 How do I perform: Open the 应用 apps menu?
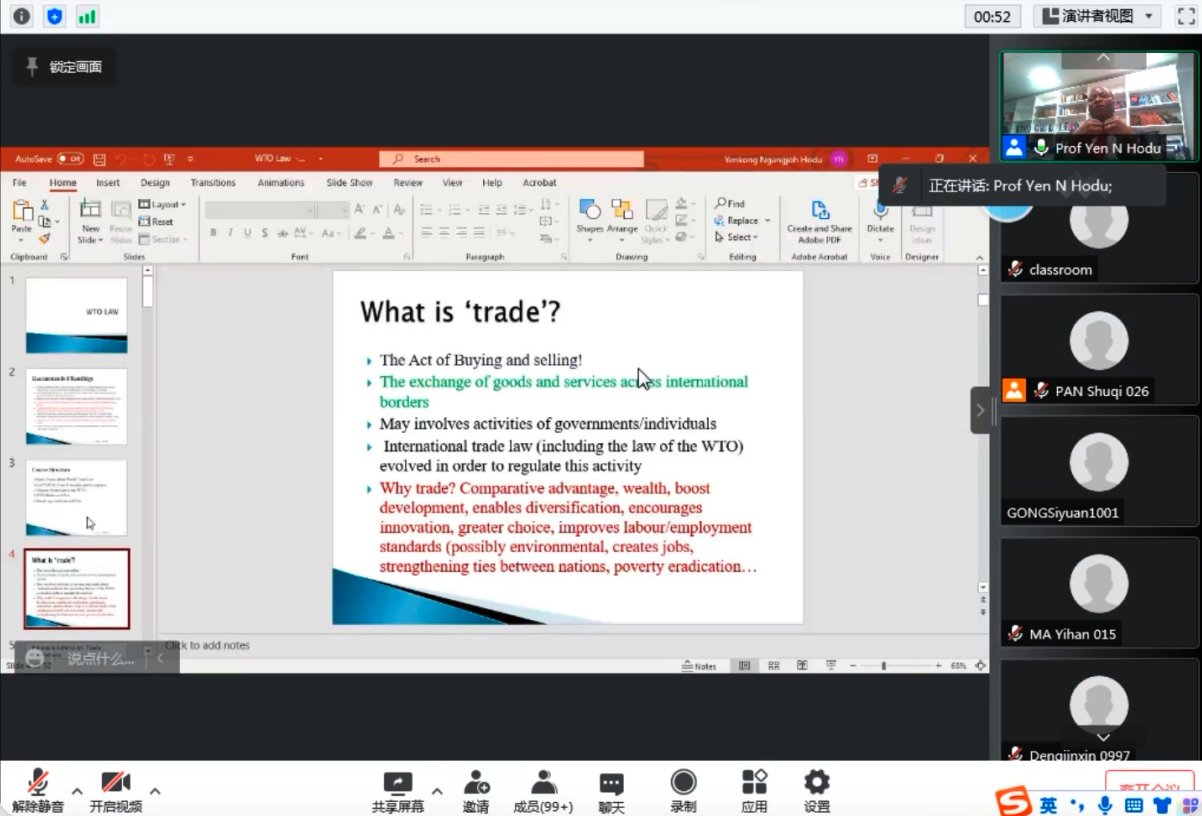click(x=754, y=790)
